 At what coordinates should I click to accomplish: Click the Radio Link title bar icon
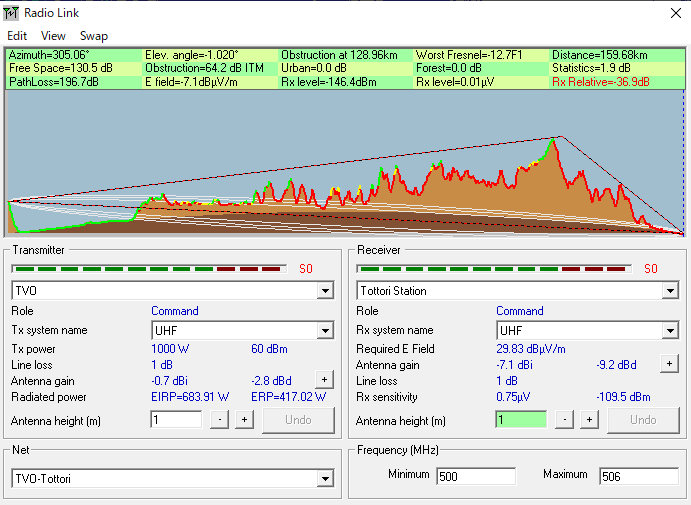11,13
